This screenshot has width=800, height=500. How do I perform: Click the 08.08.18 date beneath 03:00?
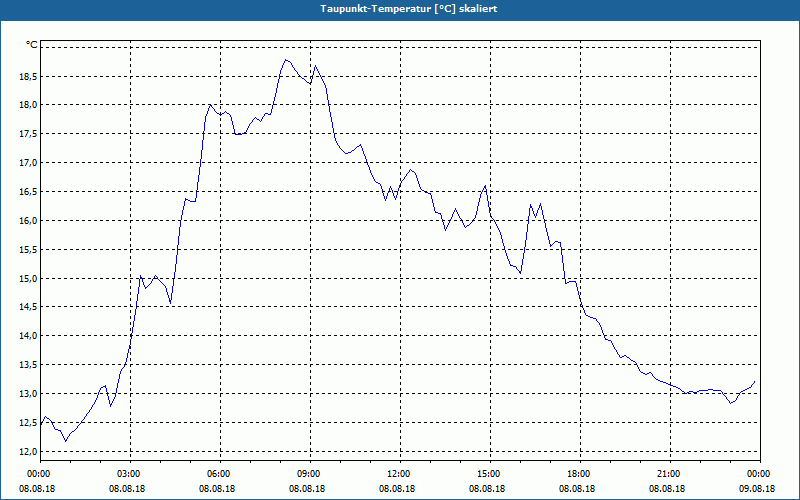coord(127,488)
